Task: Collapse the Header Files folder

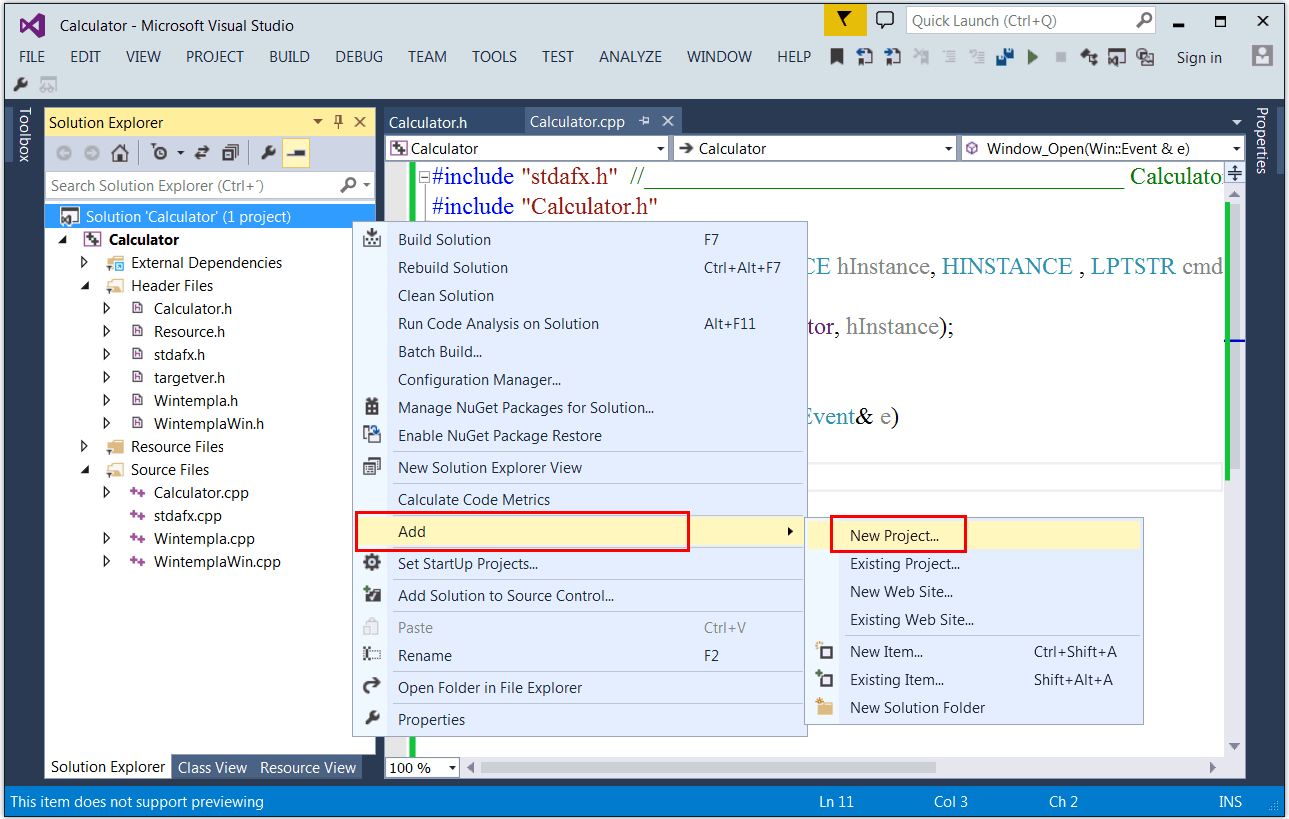Action: point(85,286)
